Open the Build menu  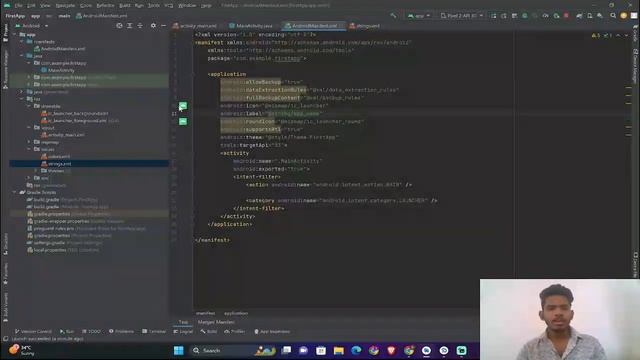point(124,5)
